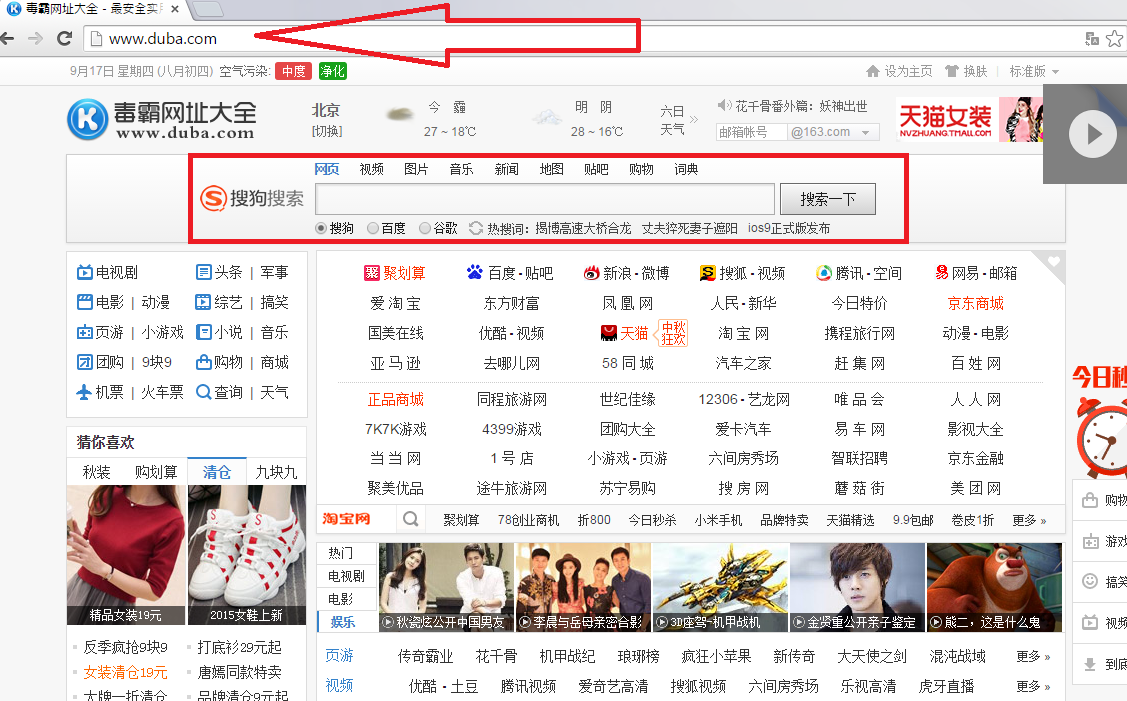This screenshot has width=1127, height=701.
Task: Expand 六日天气 forecast arrow
Action: (x=694, y=119)
